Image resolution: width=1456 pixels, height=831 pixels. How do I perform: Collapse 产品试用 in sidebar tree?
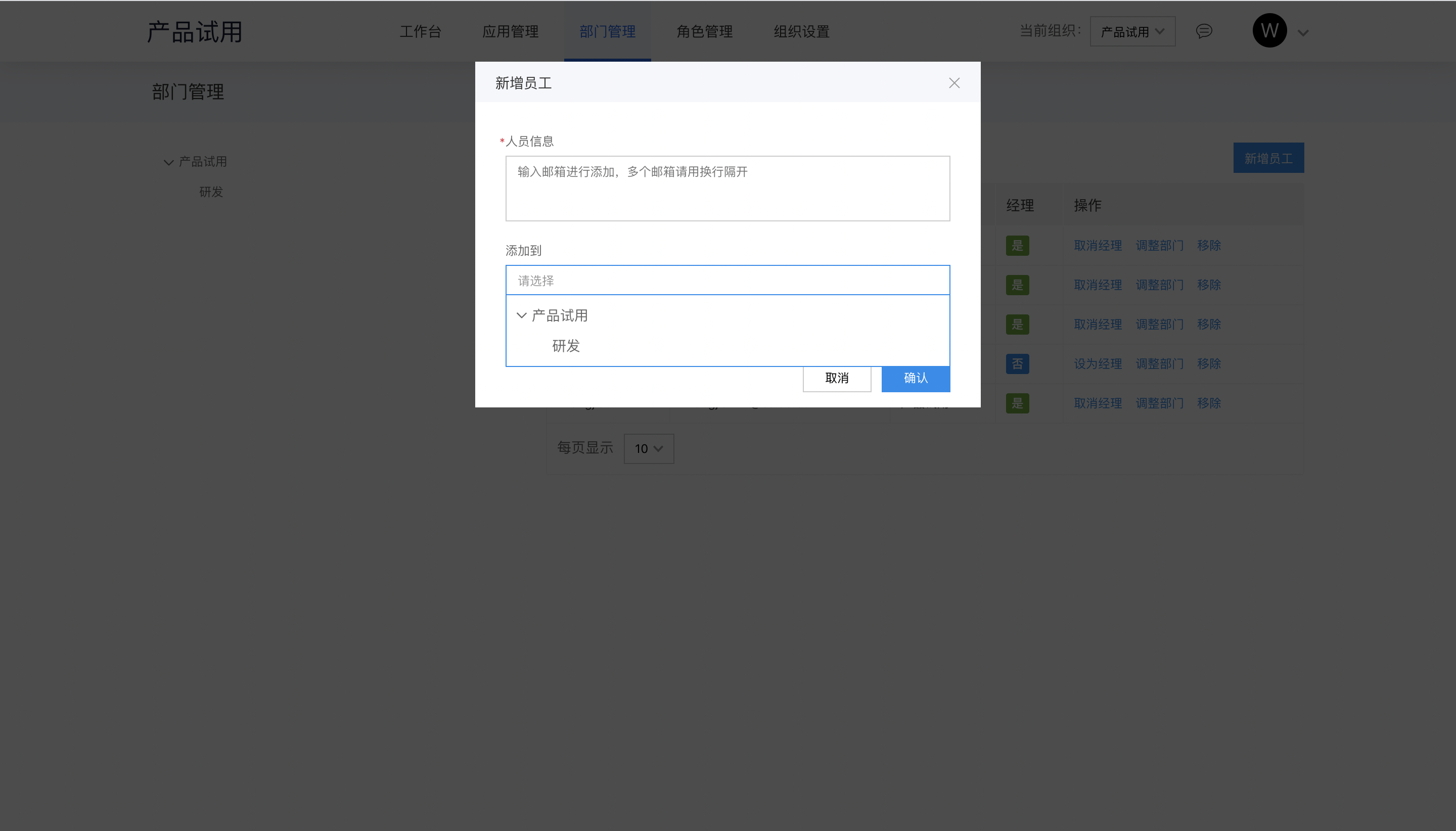pyautogui.click(x=168, y=163)
